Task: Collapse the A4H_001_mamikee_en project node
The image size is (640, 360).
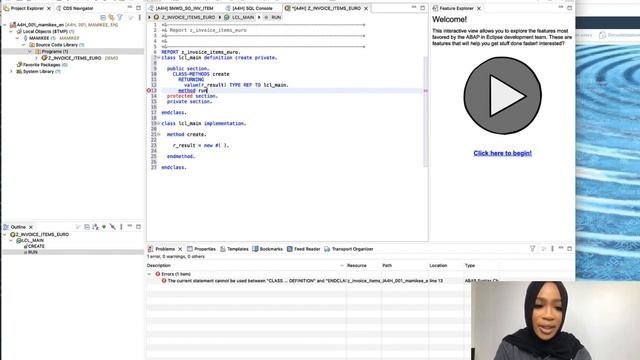Action: [5, 25]
